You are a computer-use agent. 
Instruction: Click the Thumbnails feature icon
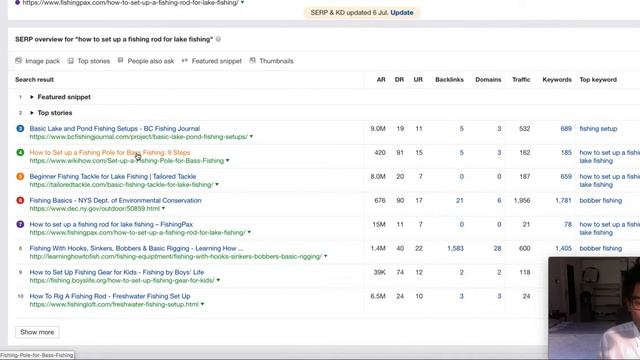click(x=253, y=60)
